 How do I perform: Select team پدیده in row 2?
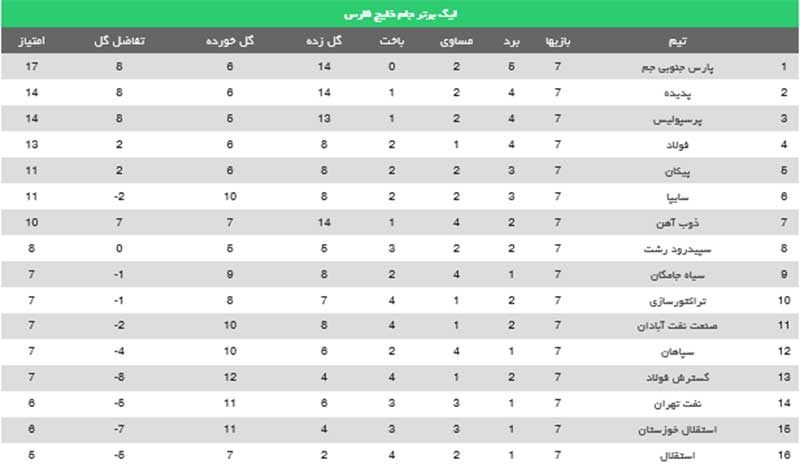click(x=677, y=93)
